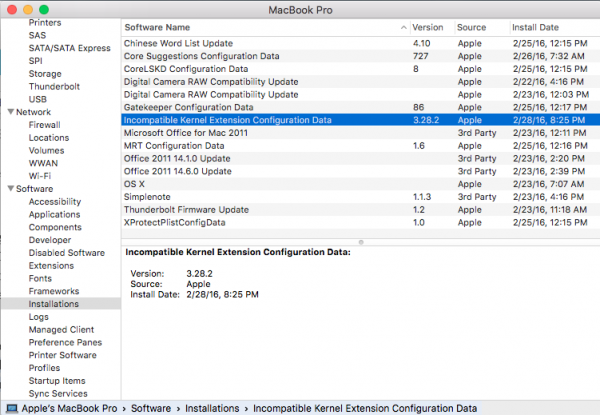The image size is (600, 415).
Task: Click the Source column header
Action: (x=472, y=27)
